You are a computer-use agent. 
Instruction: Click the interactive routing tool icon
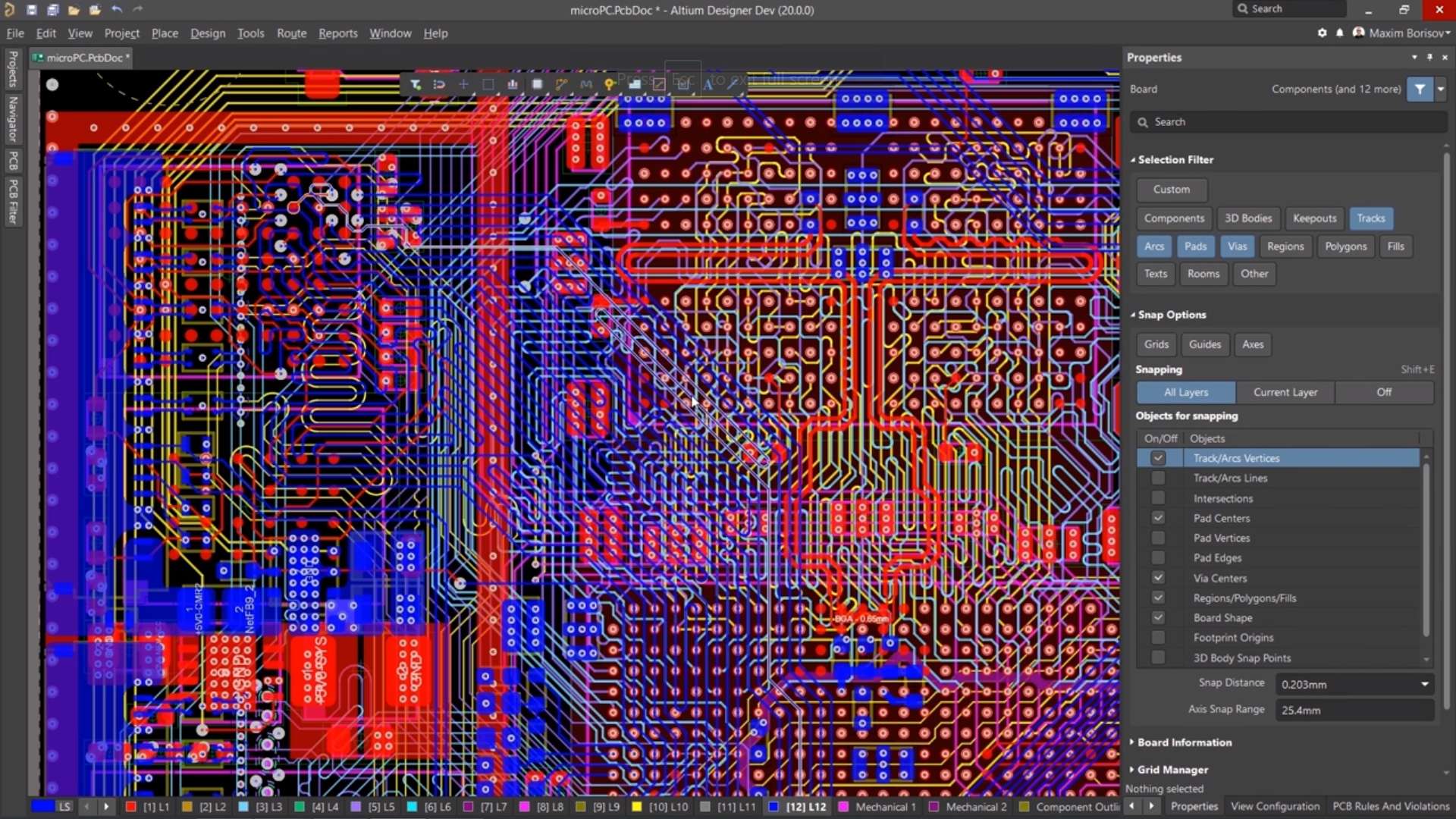pos(561,84)
